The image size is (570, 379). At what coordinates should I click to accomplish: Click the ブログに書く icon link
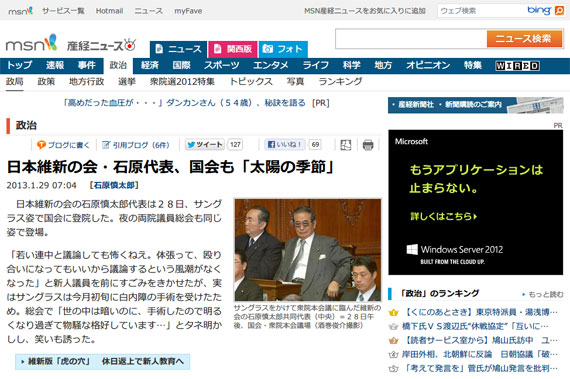pos(63,145)
